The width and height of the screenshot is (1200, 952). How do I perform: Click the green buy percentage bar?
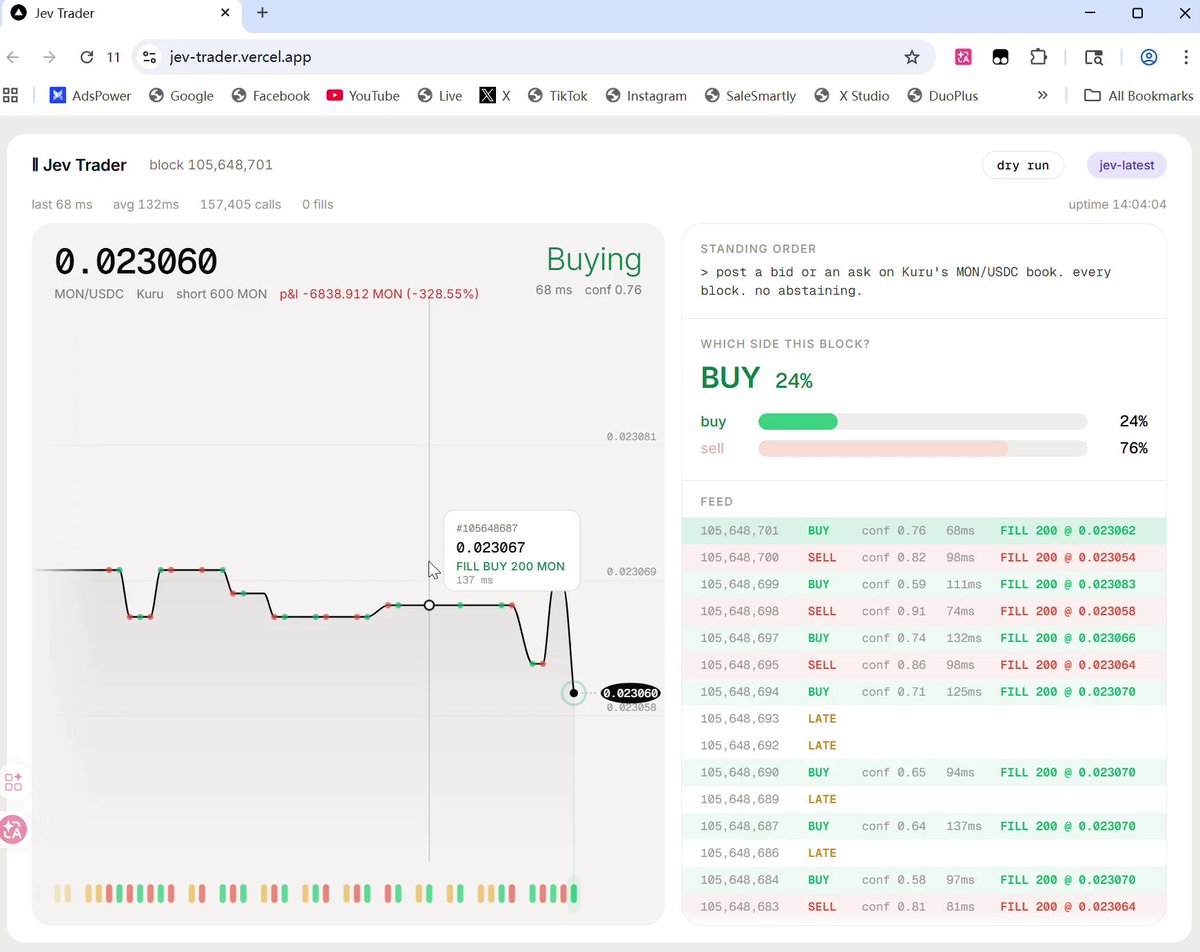(798, 421)
